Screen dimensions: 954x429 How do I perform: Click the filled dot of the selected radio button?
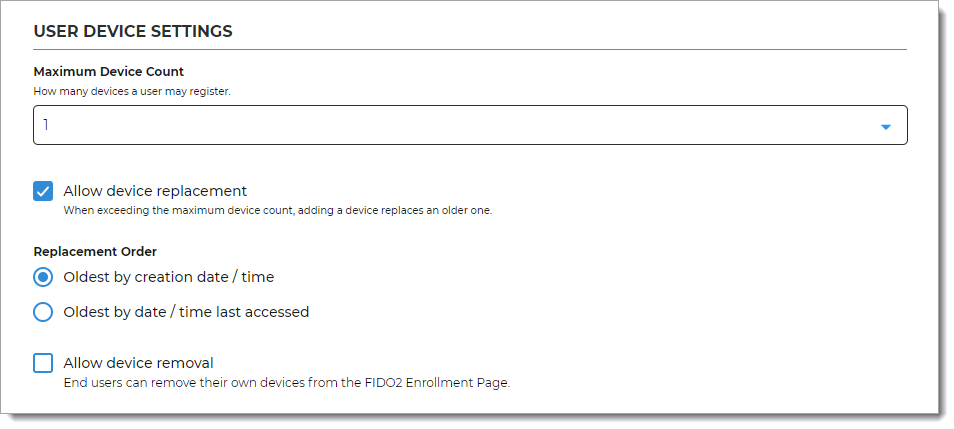point(43,277)
